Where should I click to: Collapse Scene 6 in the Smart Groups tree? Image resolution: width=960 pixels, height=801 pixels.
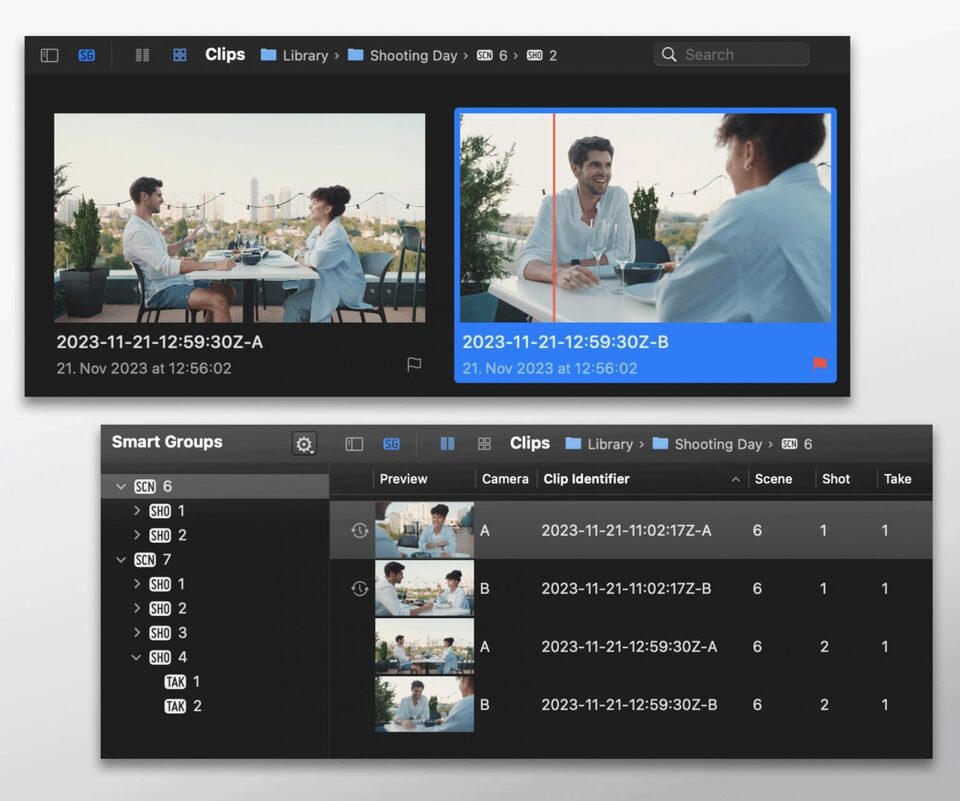[121, 487]
